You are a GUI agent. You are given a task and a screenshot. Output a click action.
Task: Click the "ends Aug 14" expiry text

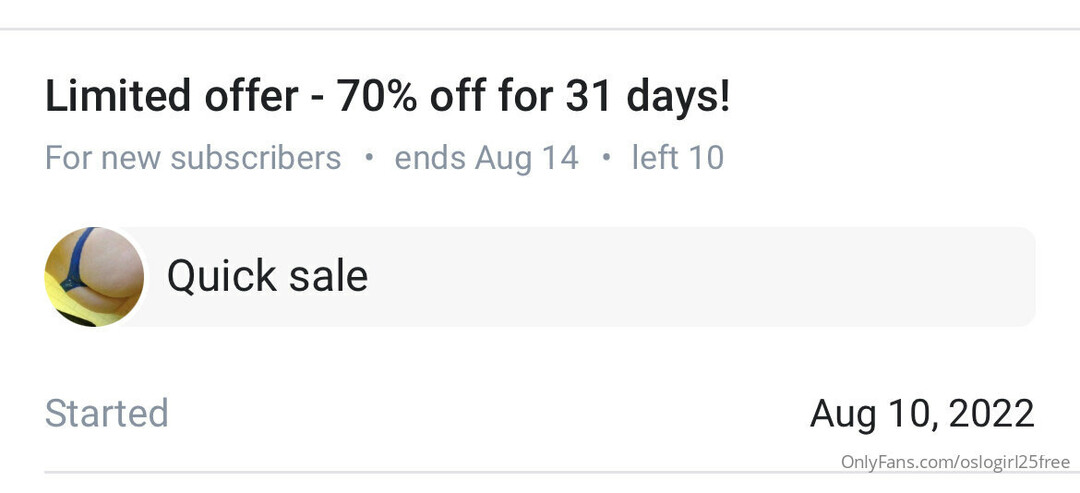(486, 158)
